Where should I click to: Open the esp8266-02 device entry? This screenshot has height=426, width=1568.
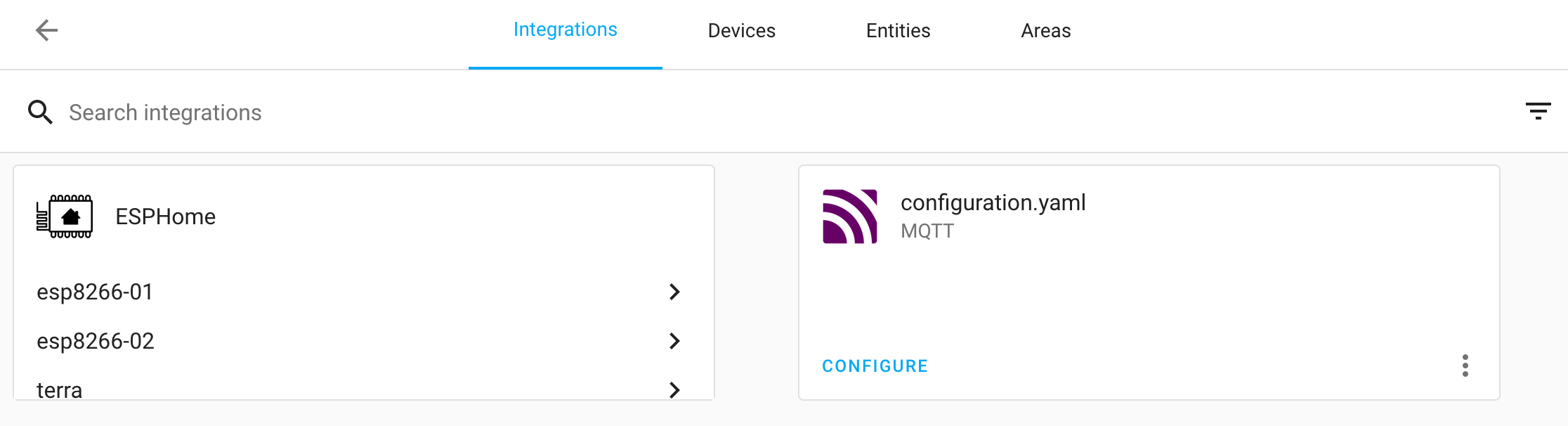[96, 341]
